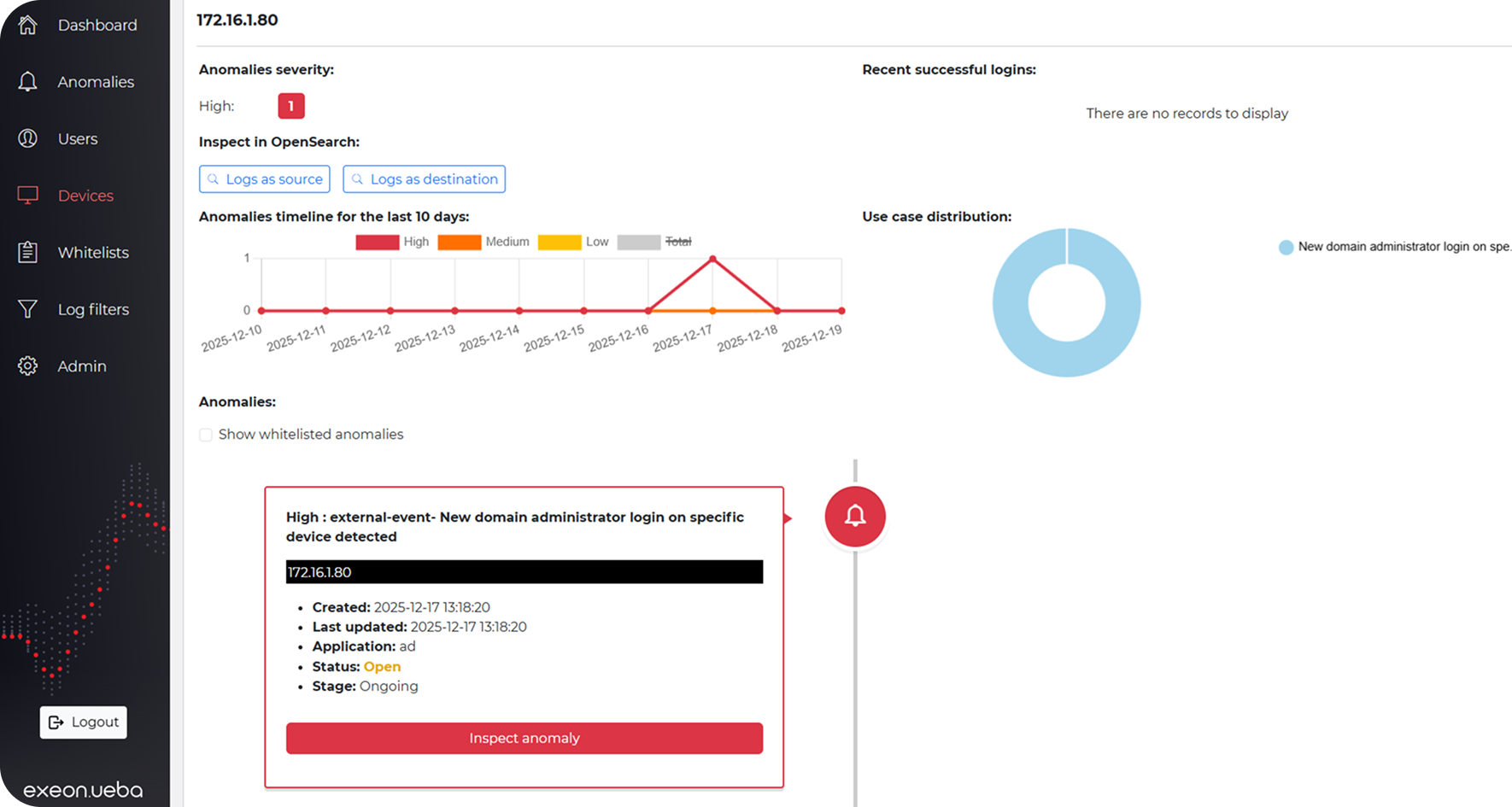
Task: Click the 2025-12-17 peak data point
Action: click(712, 259)
